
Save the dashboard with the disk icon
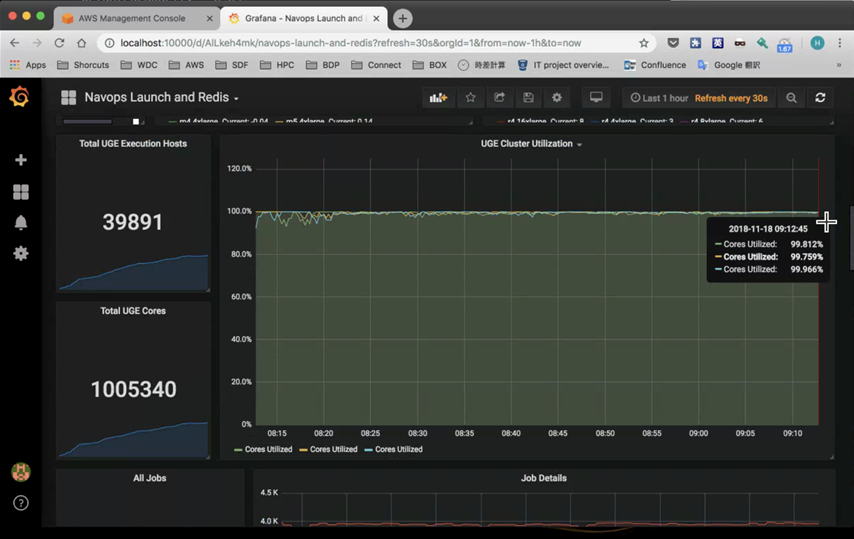[528, 98]
